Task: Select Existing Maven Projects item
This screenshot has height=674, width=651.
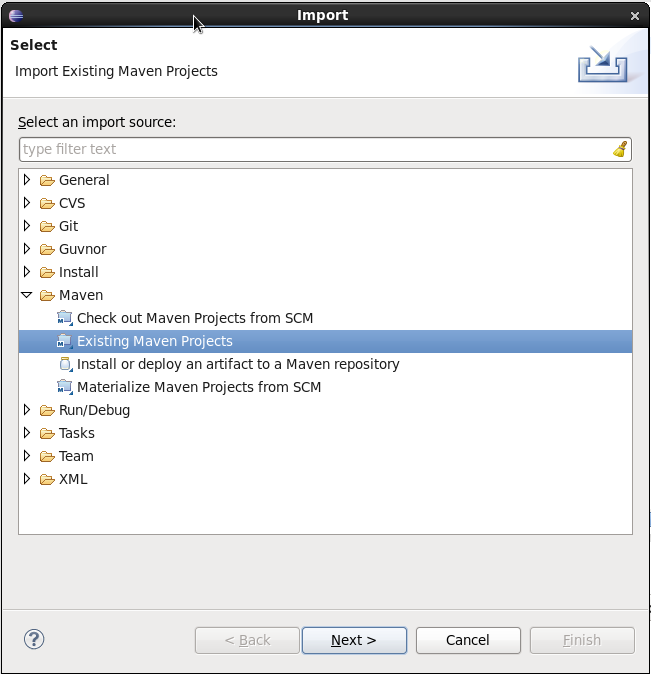Action: (154, 342)
